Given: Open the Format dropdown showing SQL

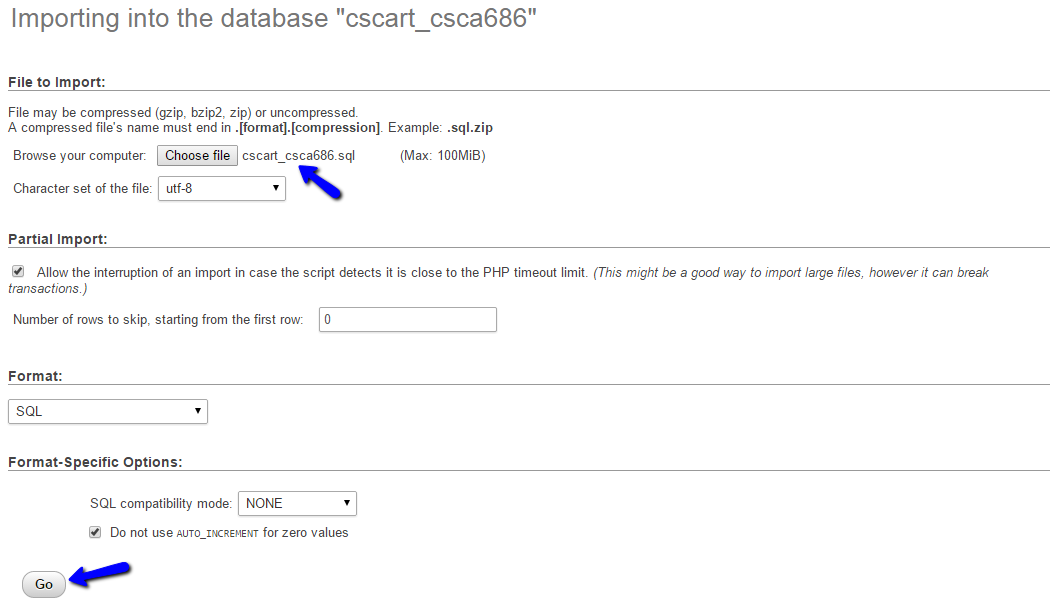Looking at the screenshot, I should point(107,411).
